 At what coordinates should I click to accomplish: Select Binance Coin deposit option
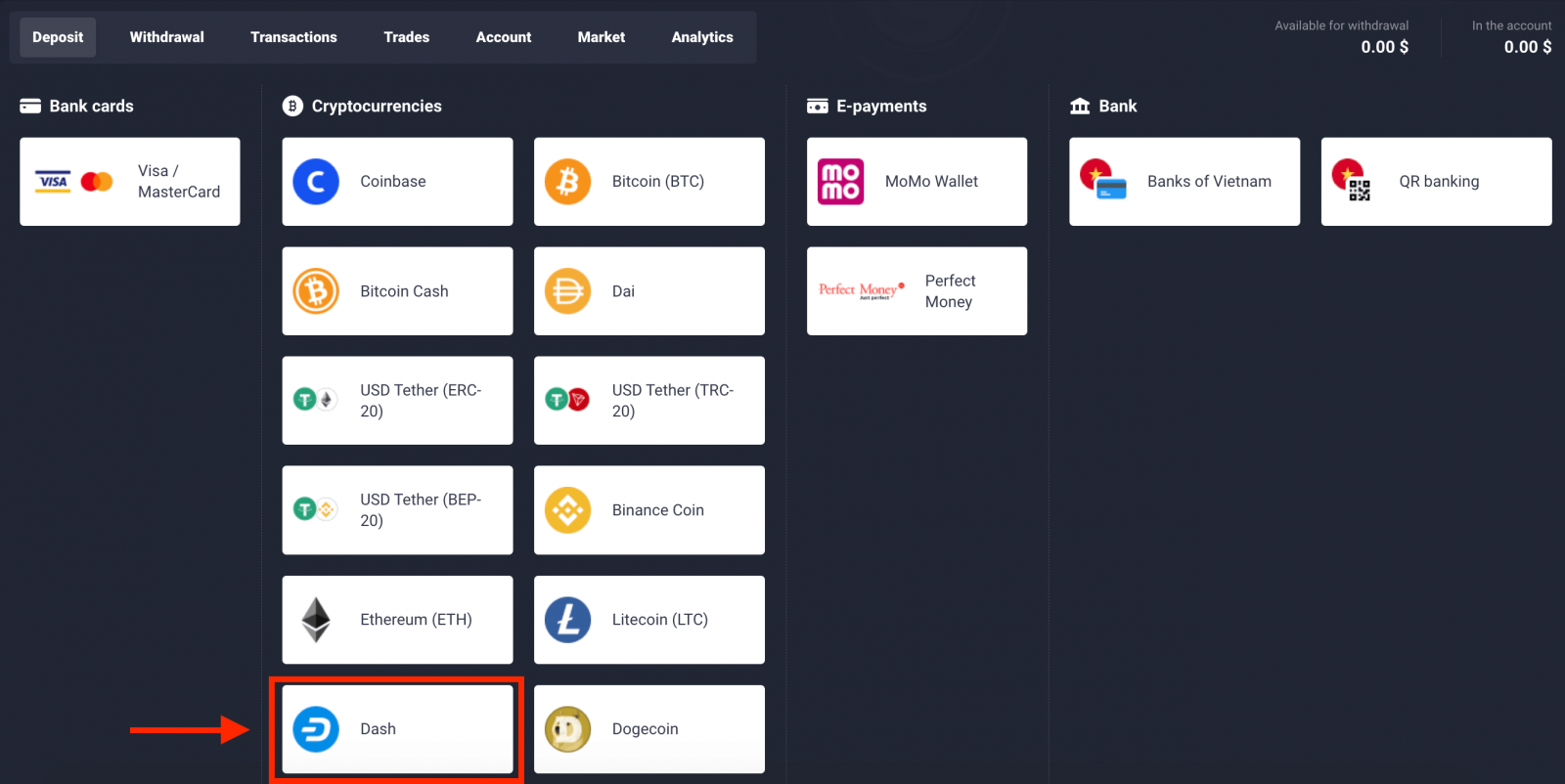[x=649, y=510]
